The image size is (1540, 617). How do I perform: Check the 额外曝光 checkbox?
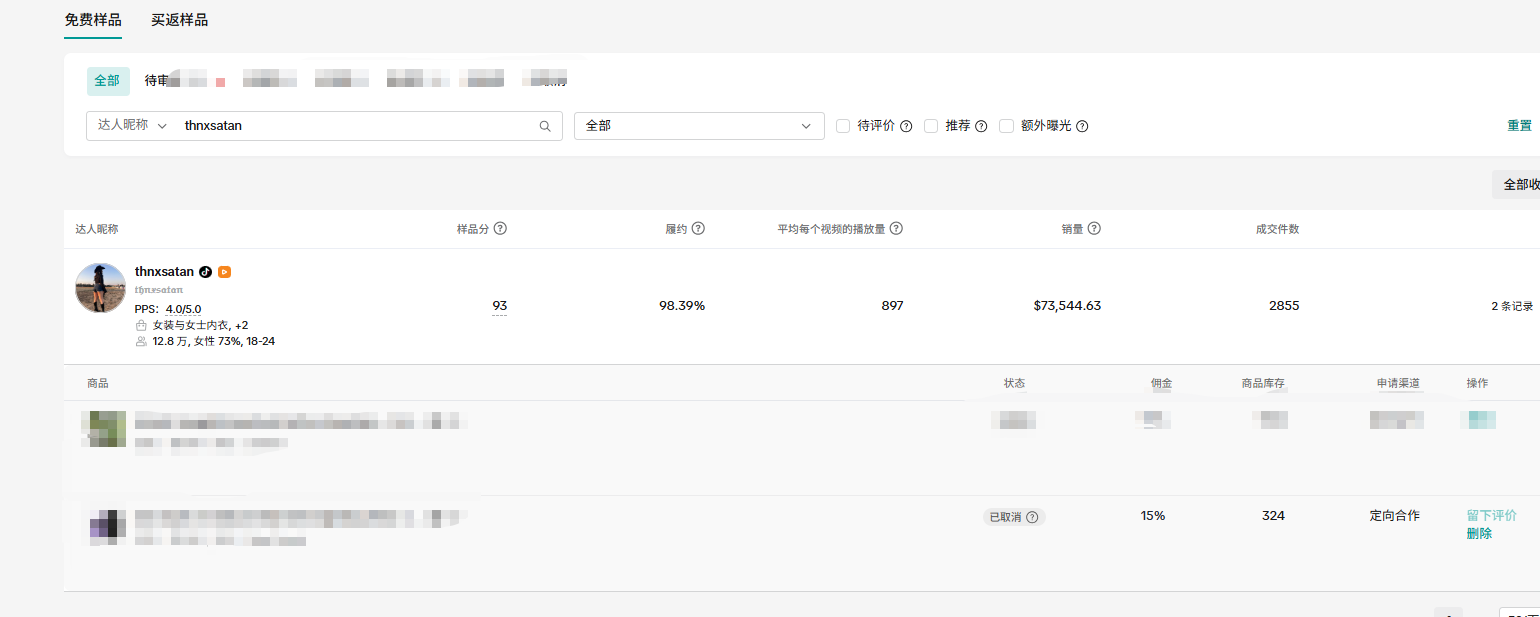[1007, 126]
